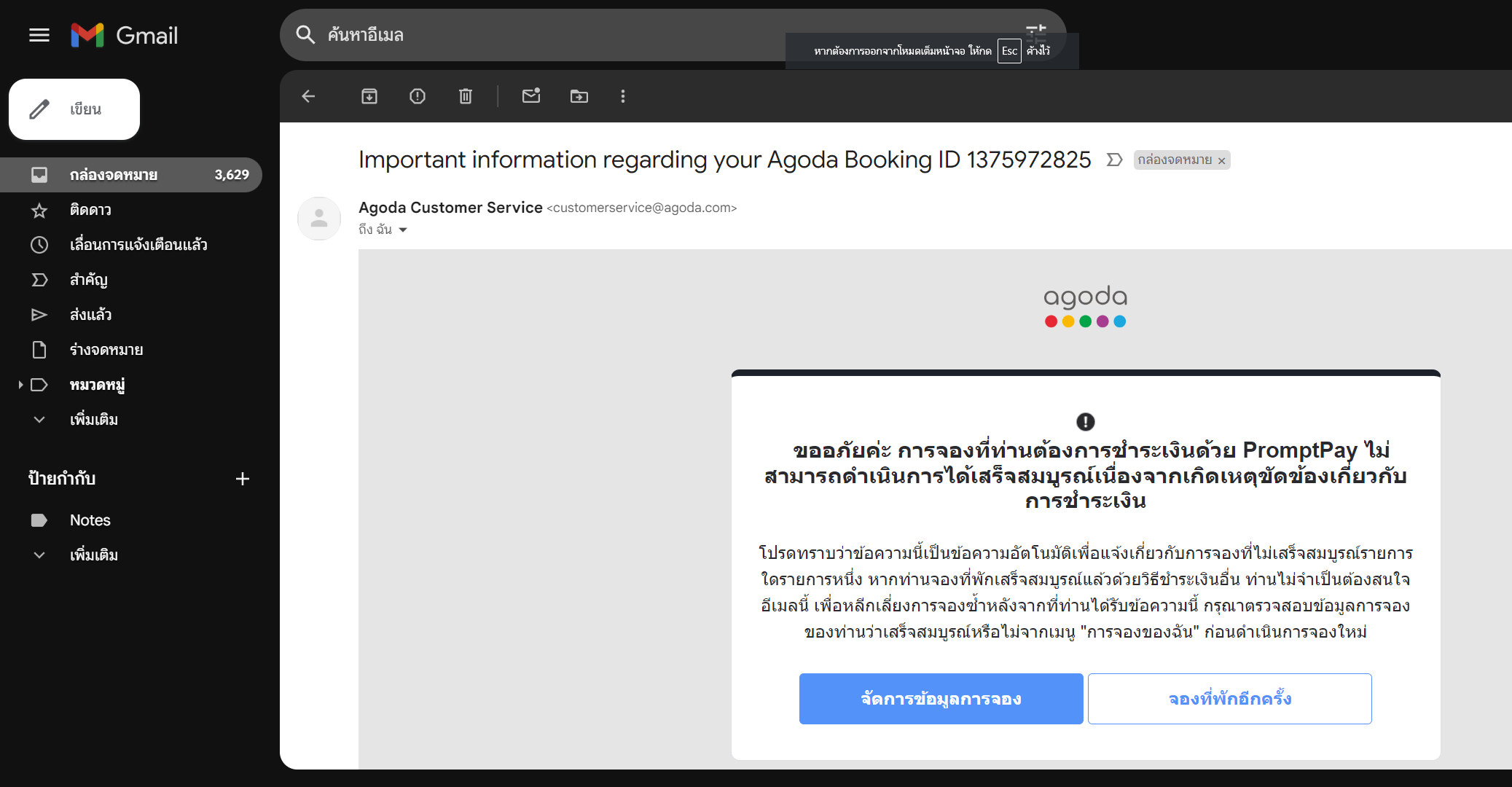Remove the กล่องจดหมาย label chip
This screenshot has height=787, width=1512.
(x=1222, y=161)
